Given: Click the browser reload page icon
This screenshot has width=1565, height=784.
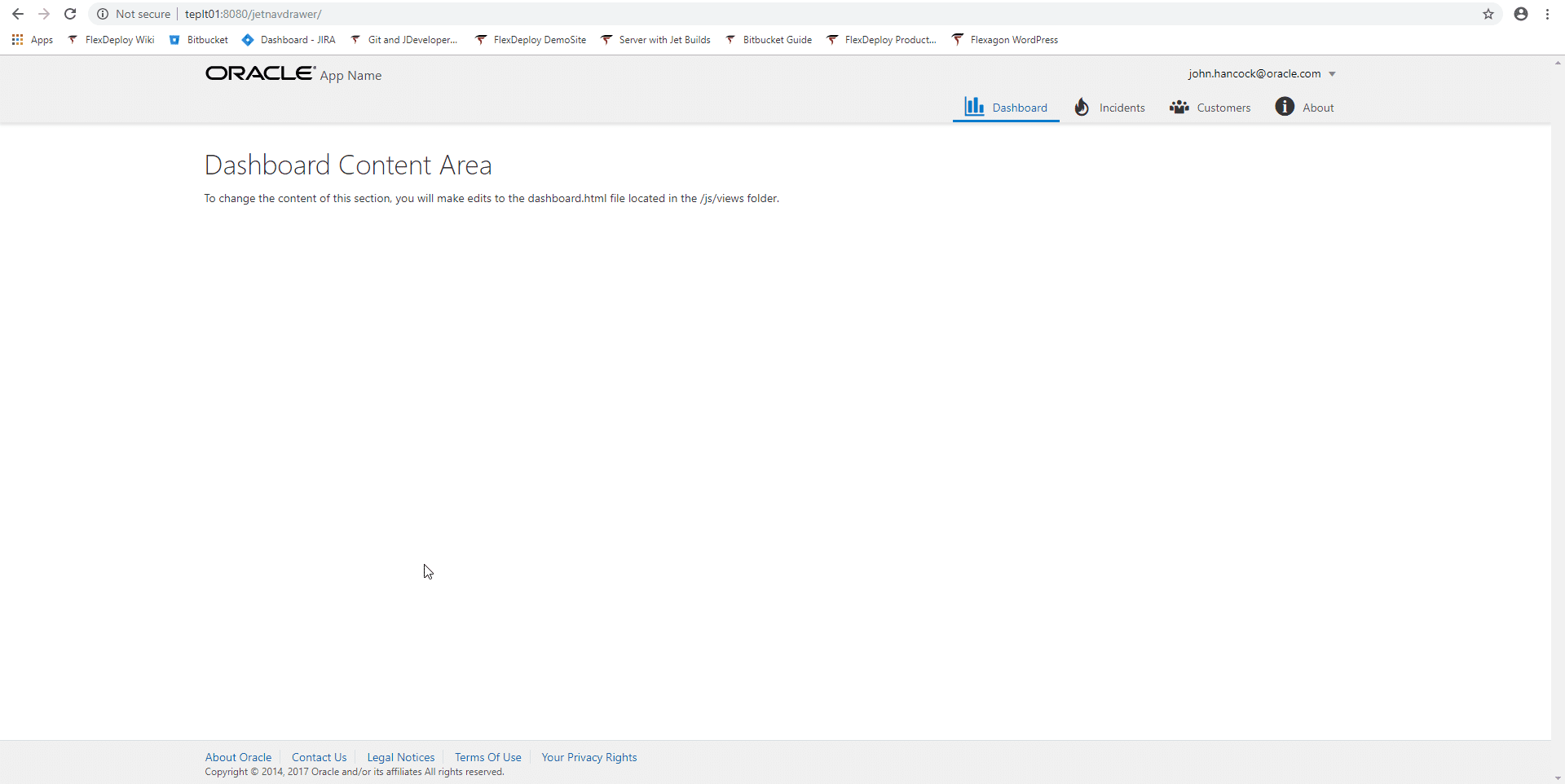Looking at the screenshot, I should tap(70, 14).
